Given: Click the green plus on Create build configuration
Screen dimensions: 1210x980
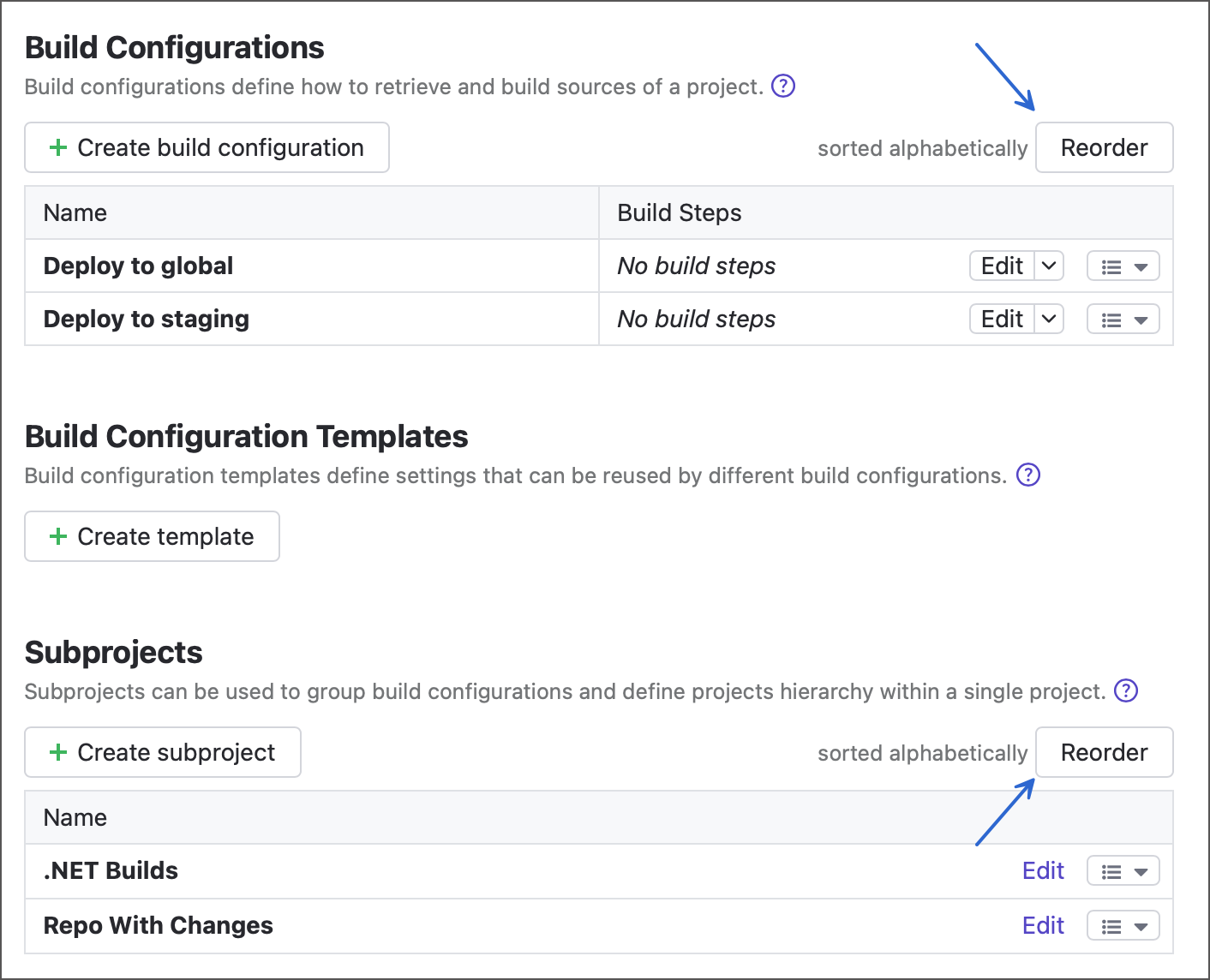Looking at the screenshot, I should coord(58,147).
